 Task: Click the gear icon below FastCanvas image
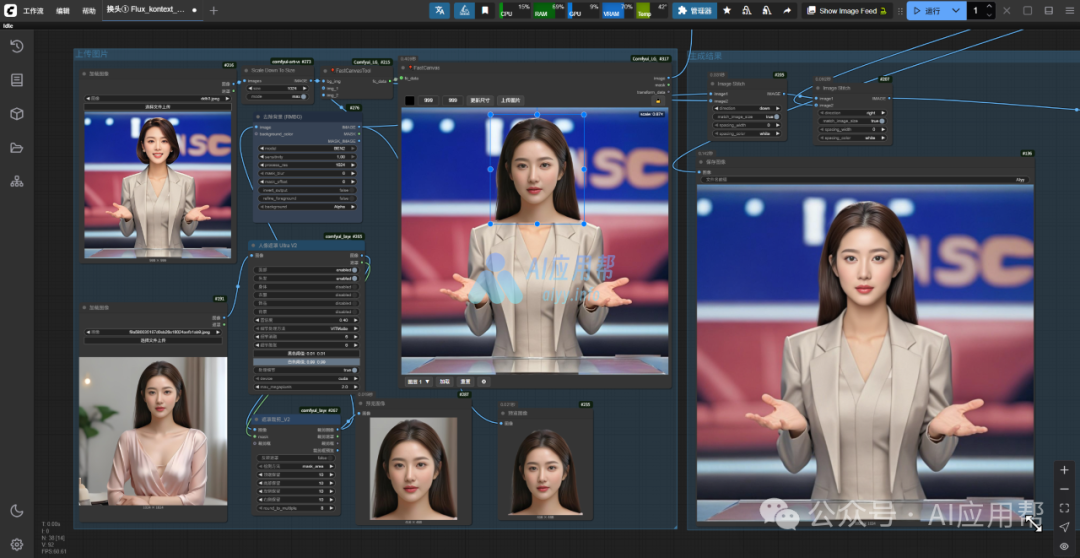[484, 381]
